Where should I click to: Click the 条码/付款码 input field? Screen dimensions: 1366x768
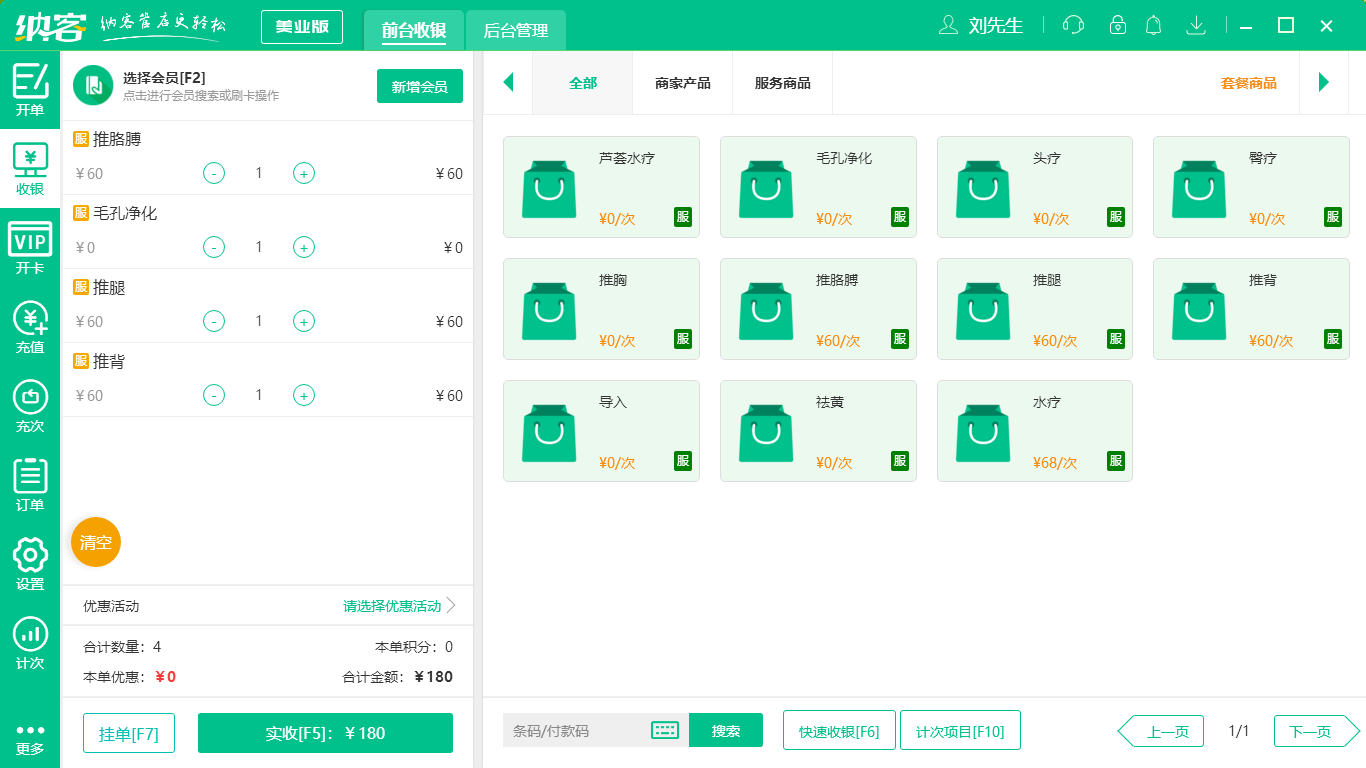click(576, 731)
